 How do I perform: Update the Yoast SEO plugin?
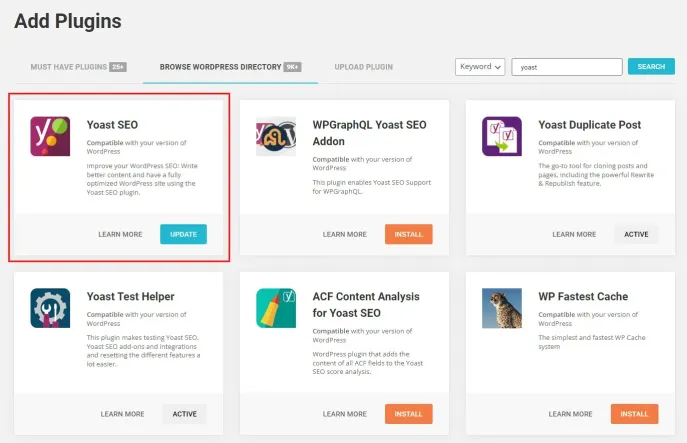(183, 234)
